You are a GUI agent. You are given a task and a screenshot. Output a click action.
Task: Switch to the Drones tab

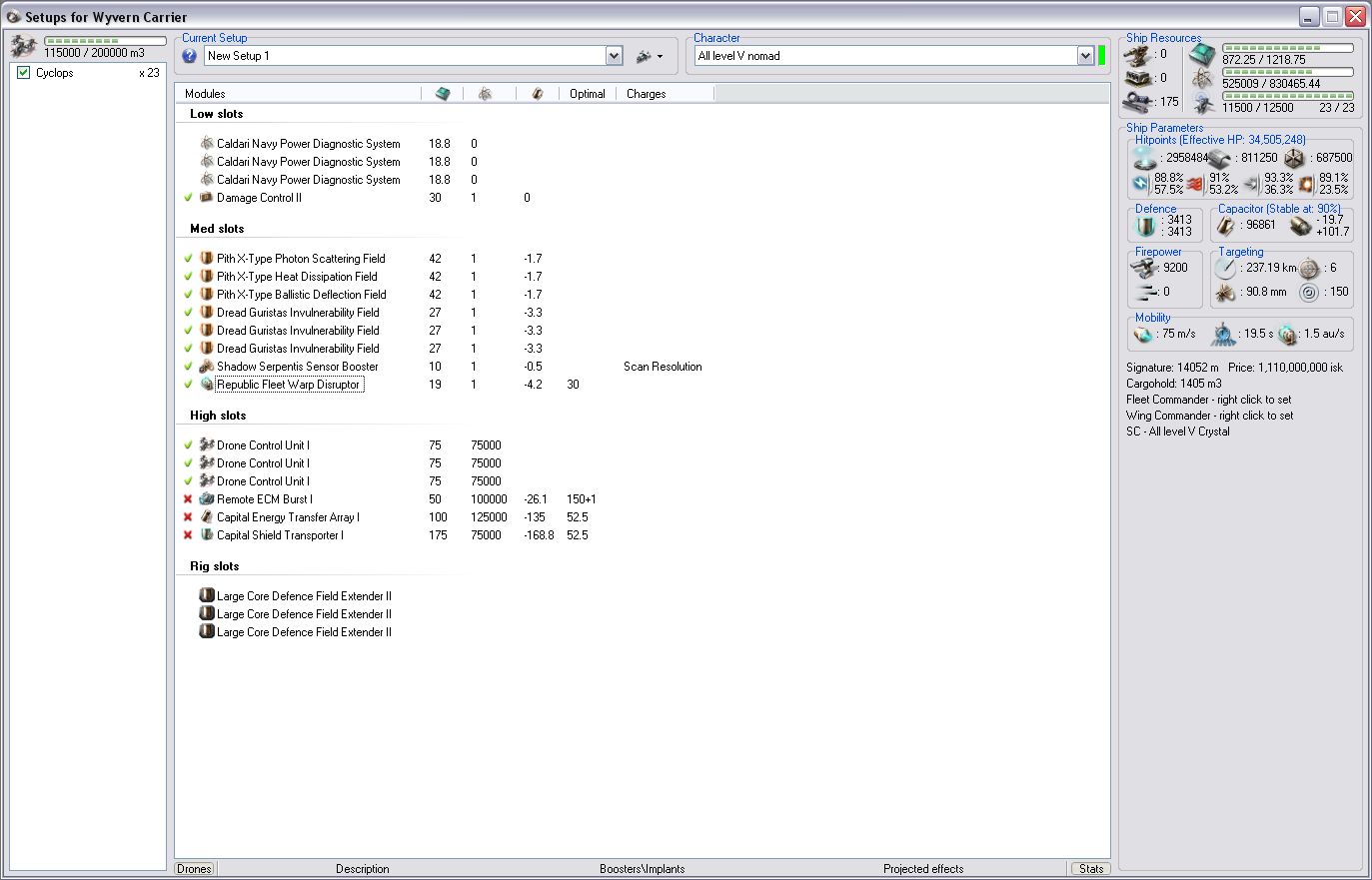click(194, 869)
